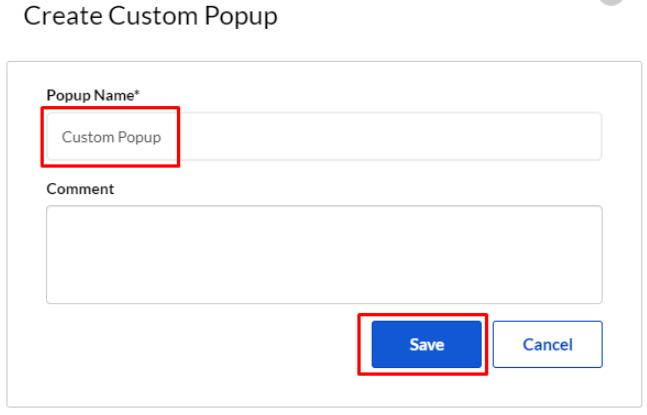This screenshot has height=415, width=647.
Task: Click the Cancel button
Action: click(547, 344)
